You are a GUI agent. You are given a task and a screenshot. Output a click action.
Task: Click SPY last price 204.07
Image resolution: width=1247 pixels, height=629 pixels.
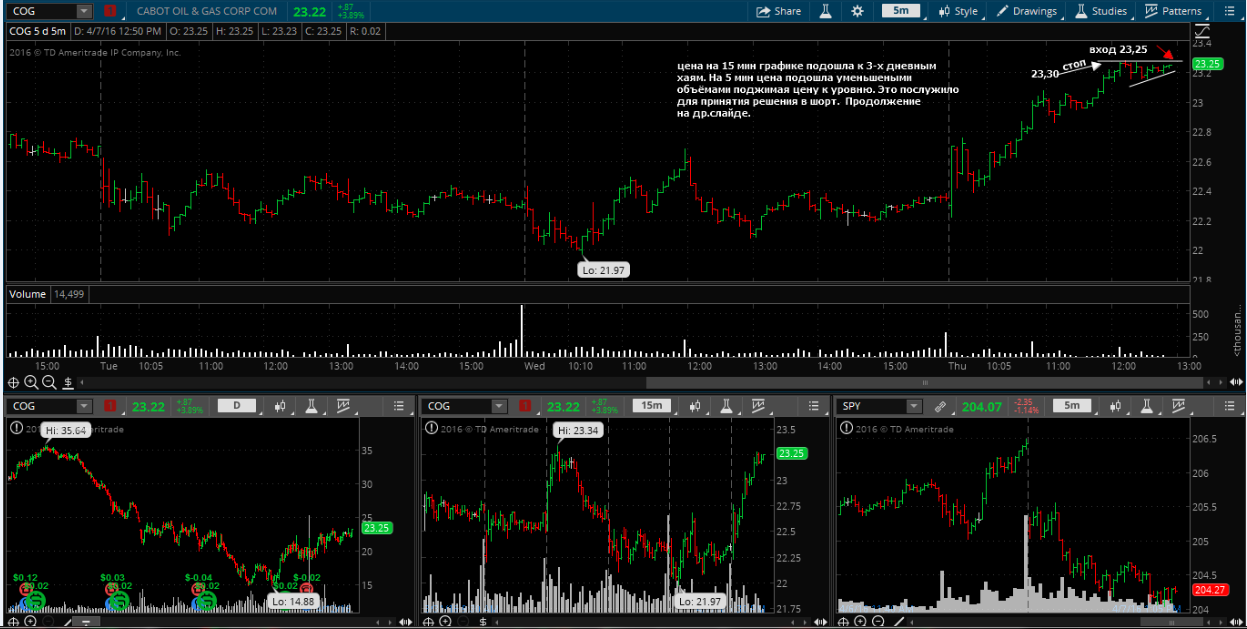point(981,406)
